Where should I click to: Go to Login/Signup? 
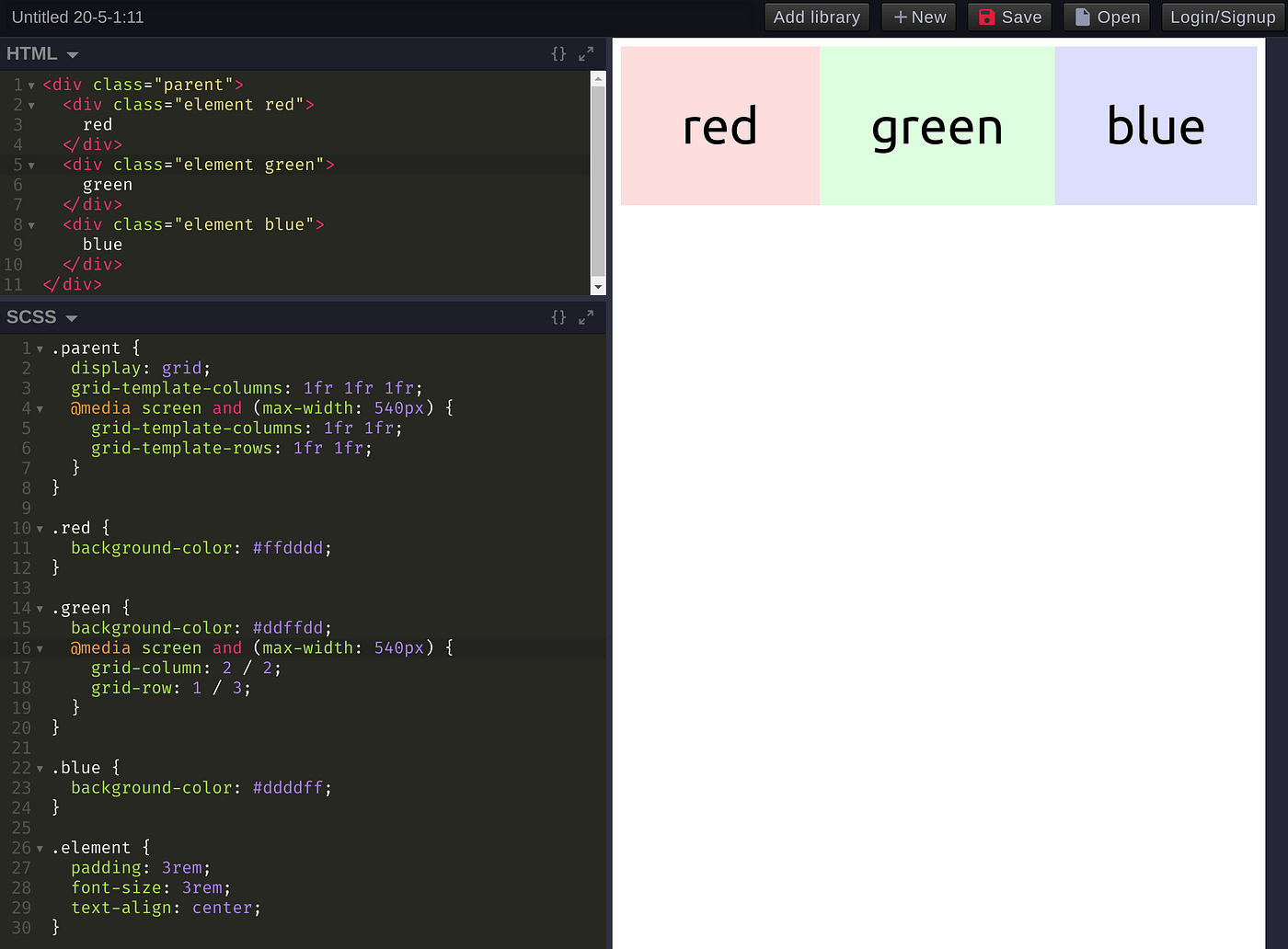tap(1223, 17)
